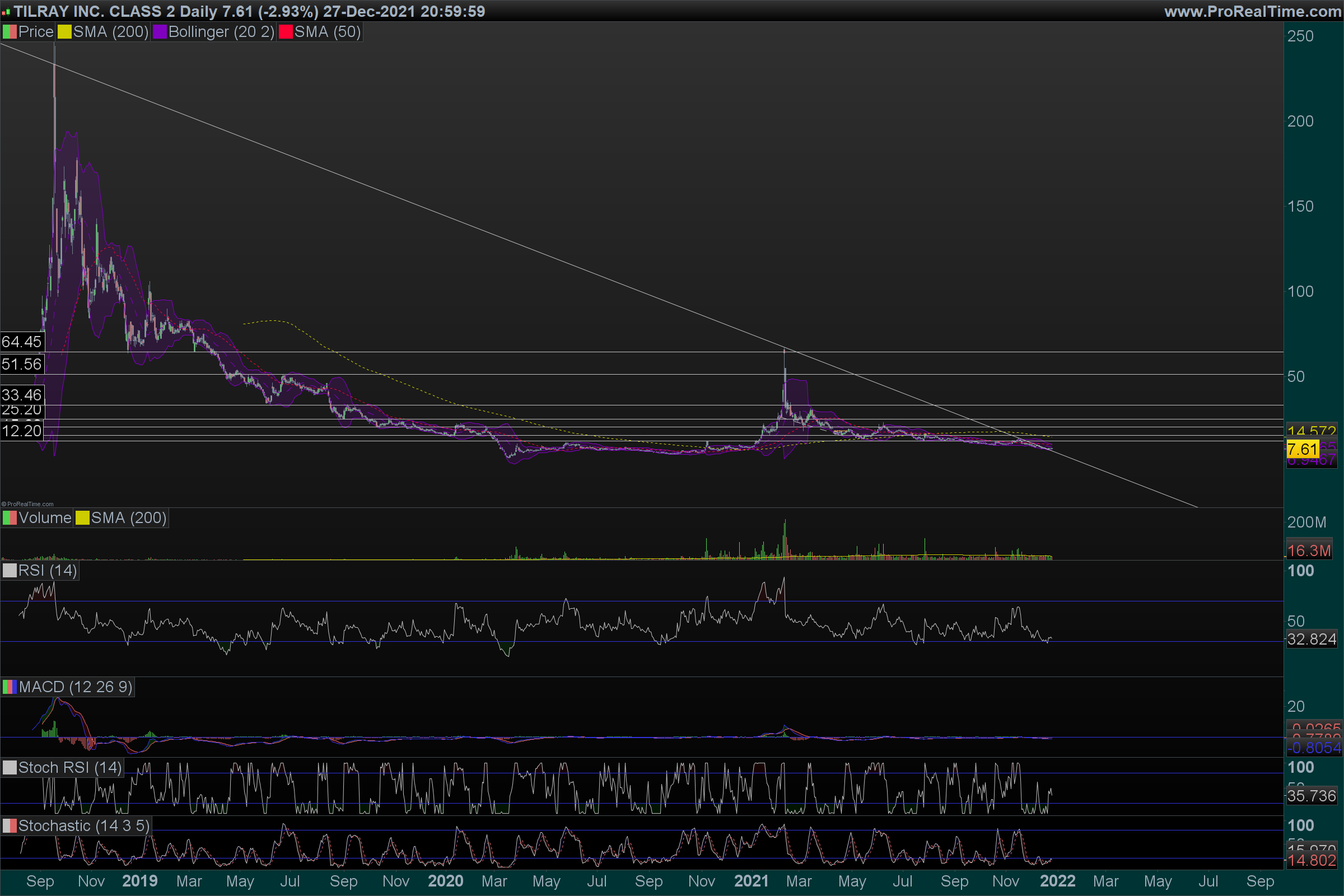
Task: Click the red SMA (50) legend icon
Action: [x=285, y=32]
